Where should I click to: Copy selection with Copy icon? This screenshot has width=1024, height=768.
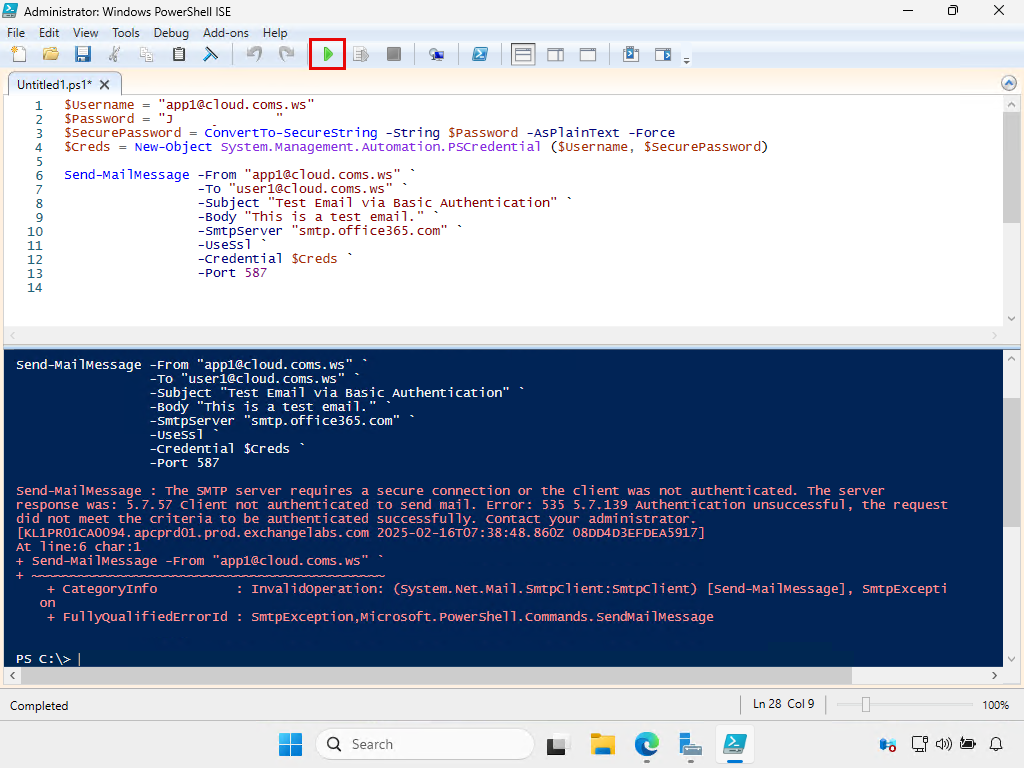pyautogui.click(x=146, y=54)
